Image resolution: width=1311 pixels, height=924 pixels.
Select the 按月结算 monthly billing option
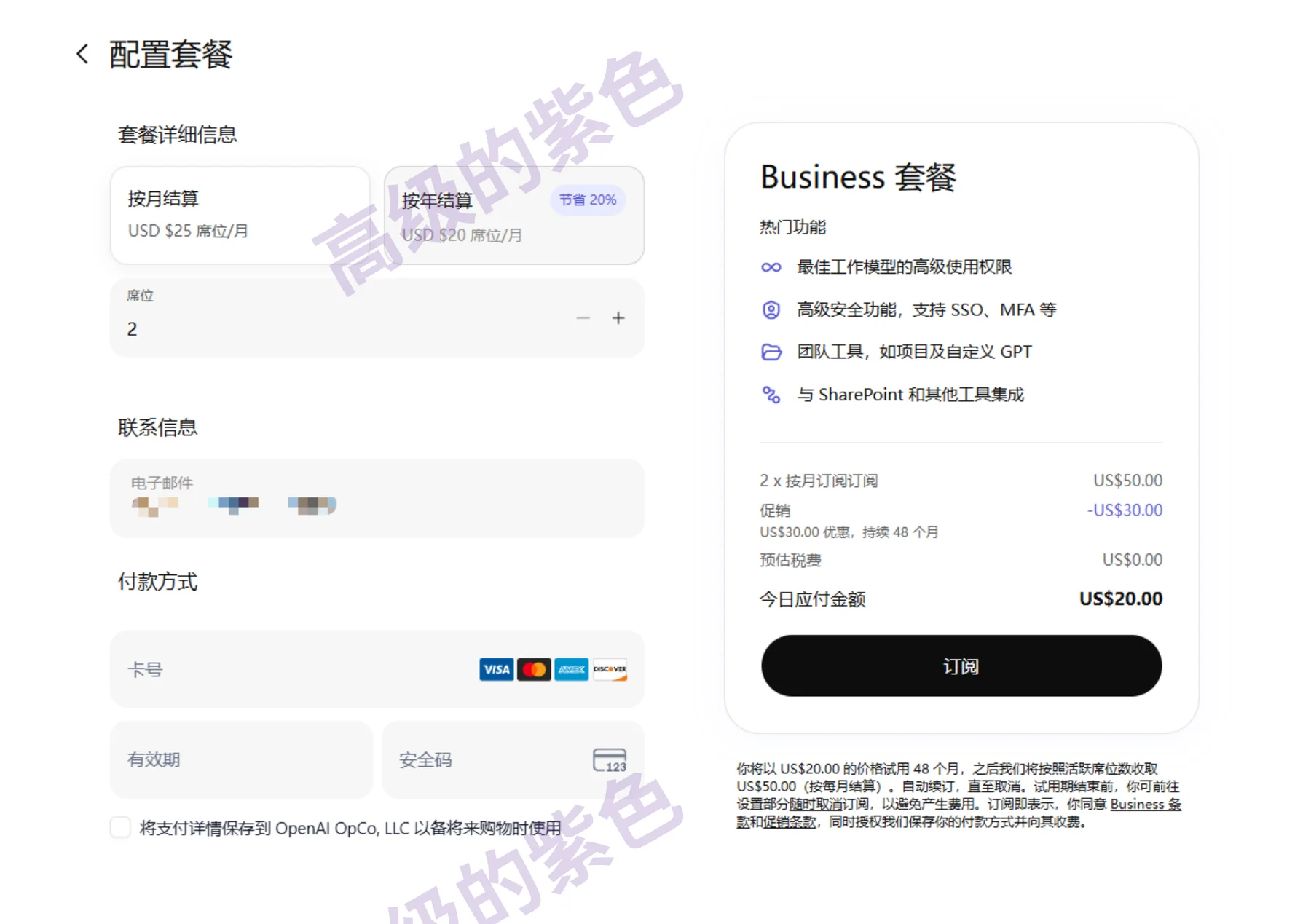tap(240, 215)
